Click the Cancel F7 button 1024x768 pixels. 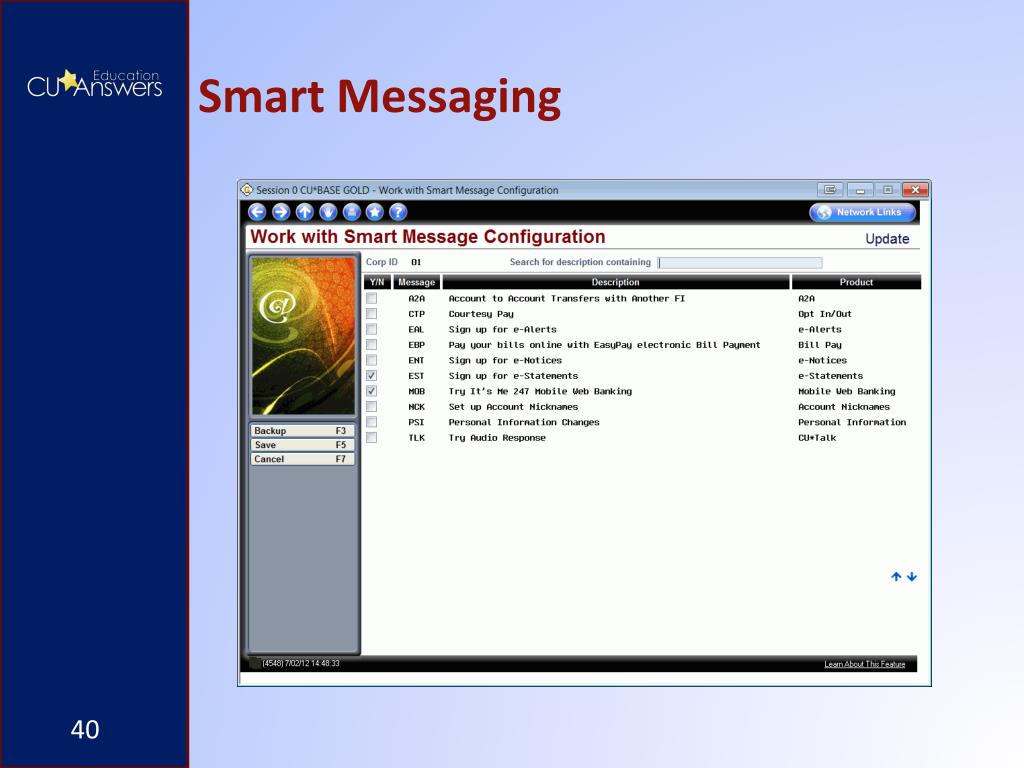(302, 459)
